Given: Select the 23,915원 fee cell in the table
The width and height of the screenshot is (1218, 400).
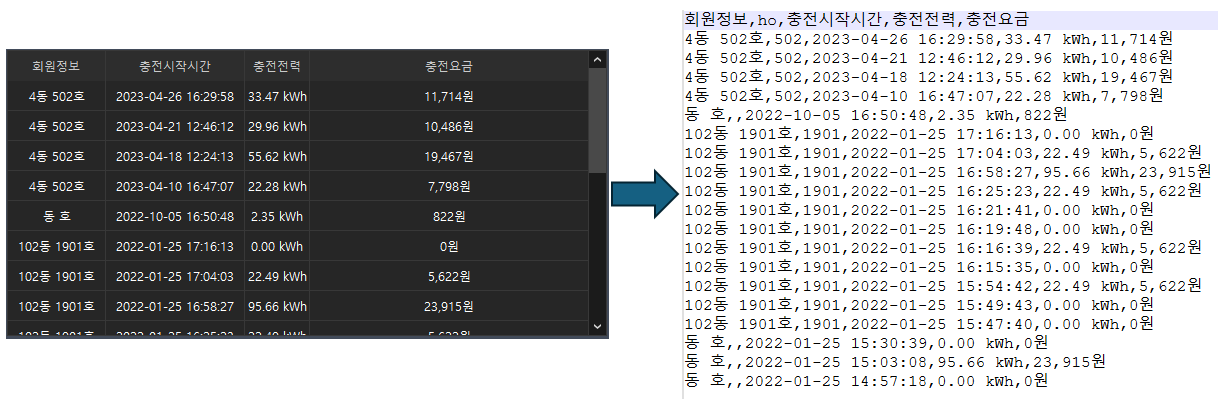Looking at the screenshot, I should 448,306.
